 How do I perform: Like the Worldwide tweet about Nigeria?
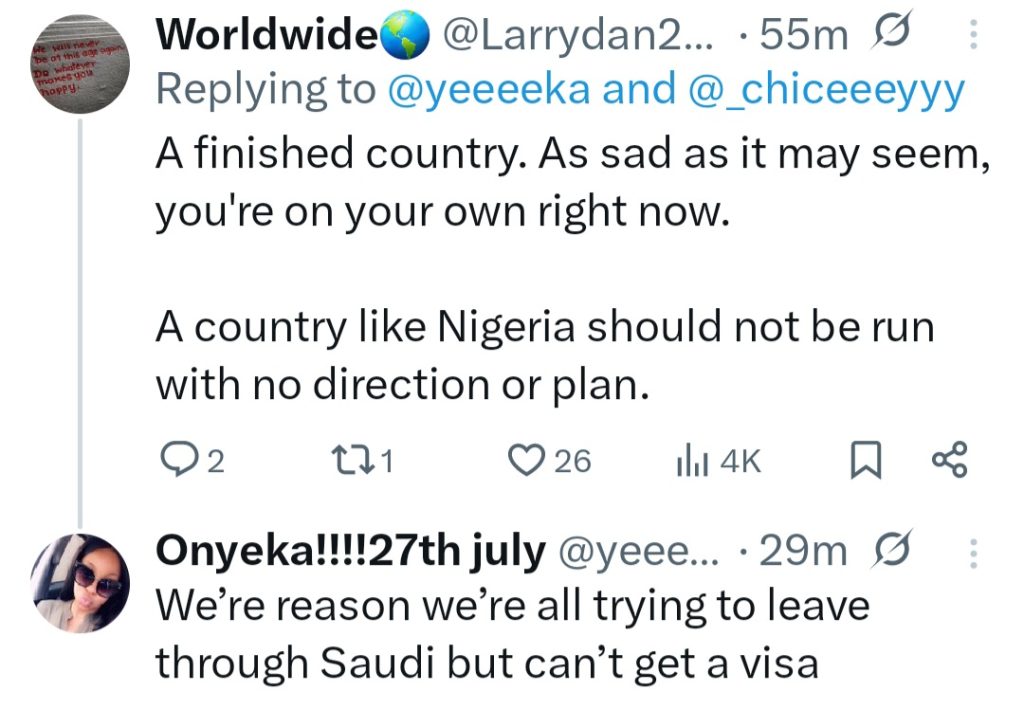click(x=524, y=460)
